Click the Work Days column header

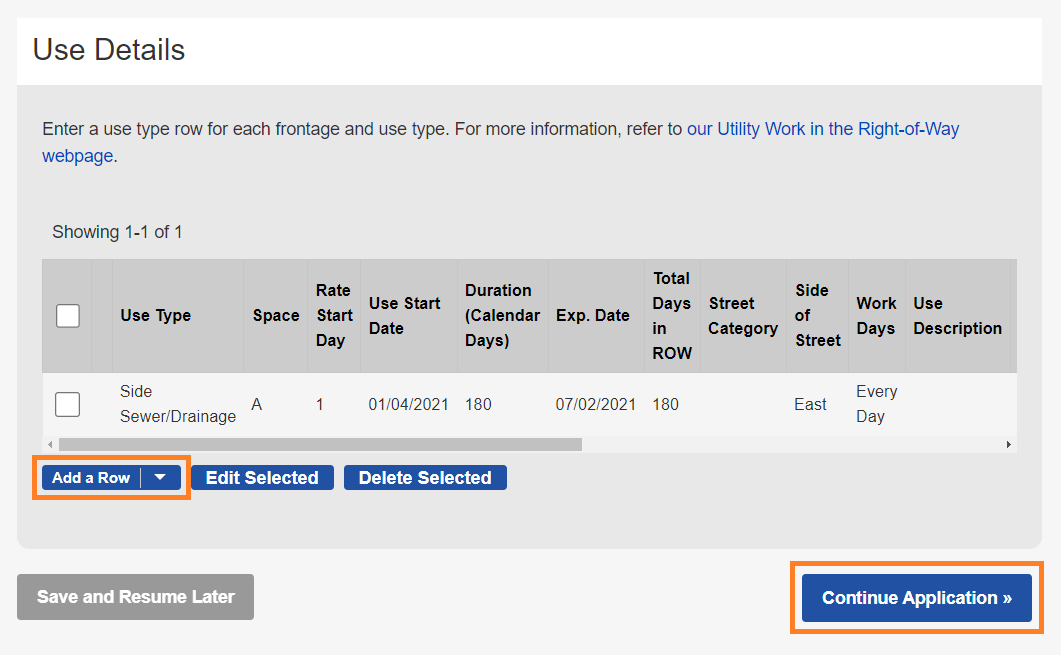pyautogui.click(x=876, y=316)
